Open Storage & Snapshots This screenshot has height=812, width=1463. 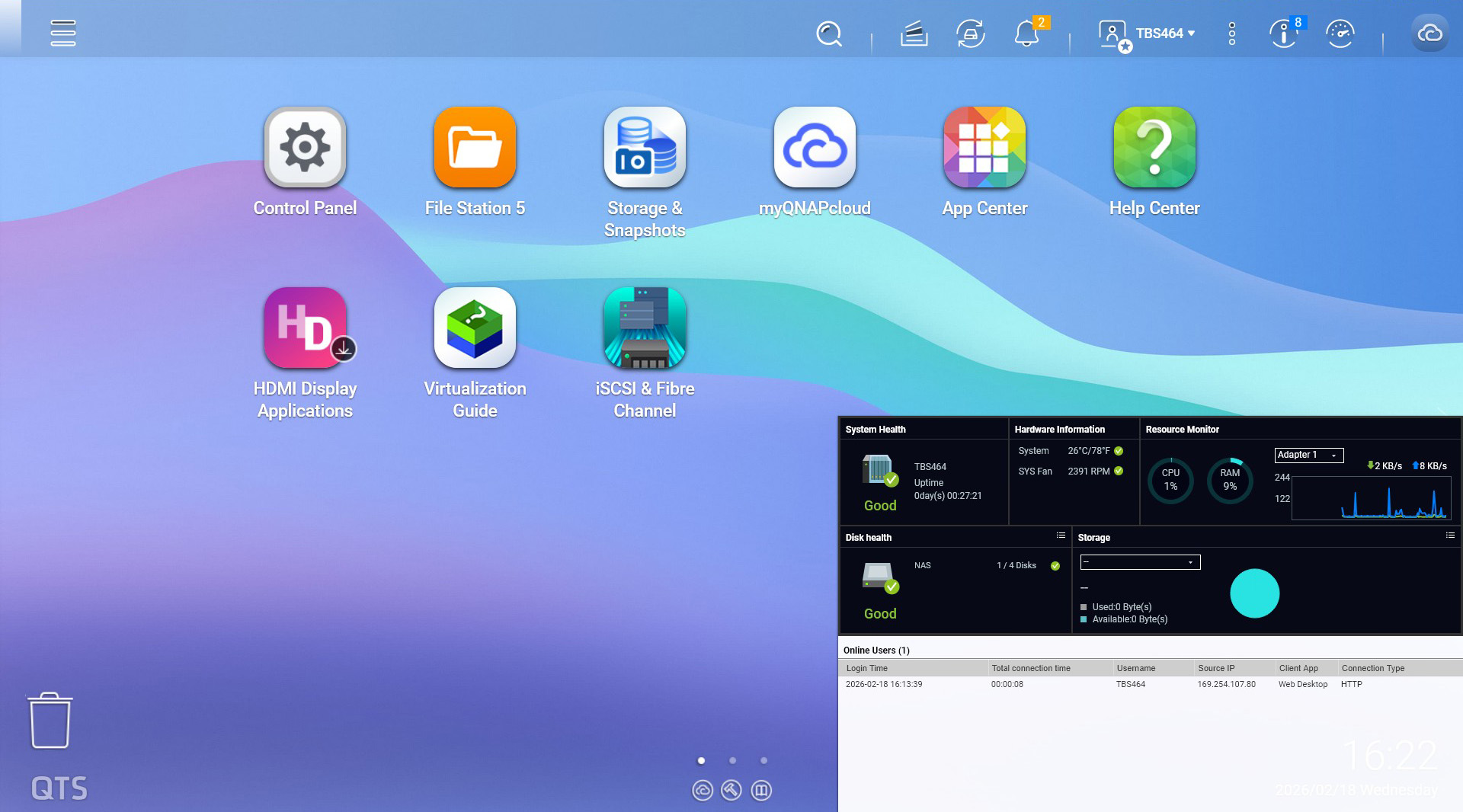coord(645,148)
